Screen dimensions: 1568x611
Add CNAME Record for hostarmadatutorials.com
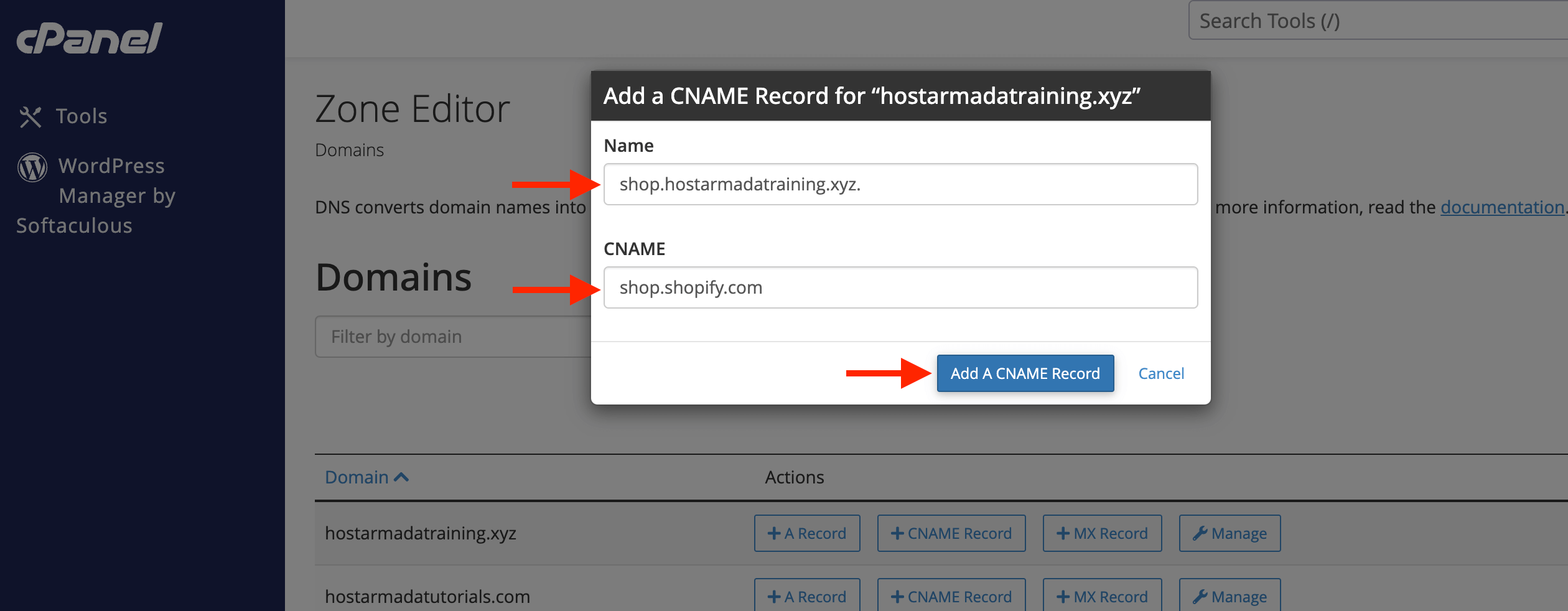(951, 596)
